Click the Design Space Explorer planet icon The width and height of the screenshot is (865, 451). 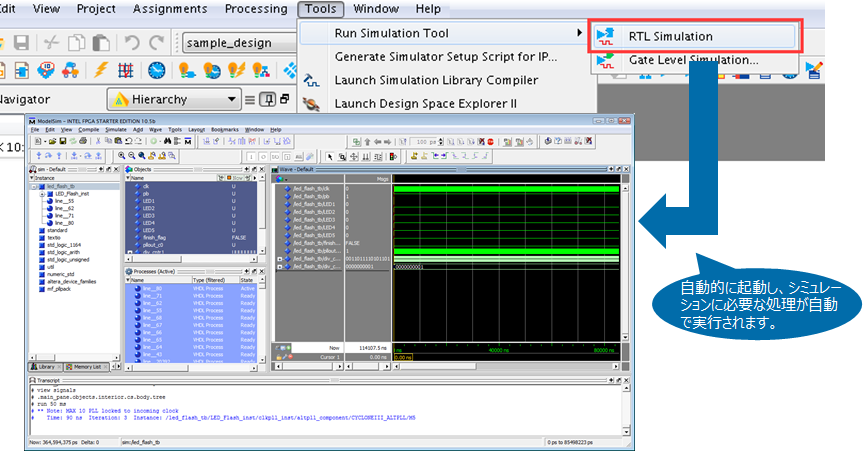pyautogui.click(x=312, y=104)
